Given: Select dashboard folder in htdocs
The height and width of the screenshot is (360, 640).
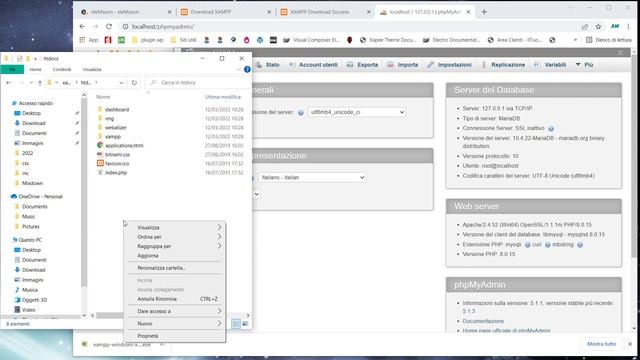Looking at the screenshot, I should click(117, 109).
